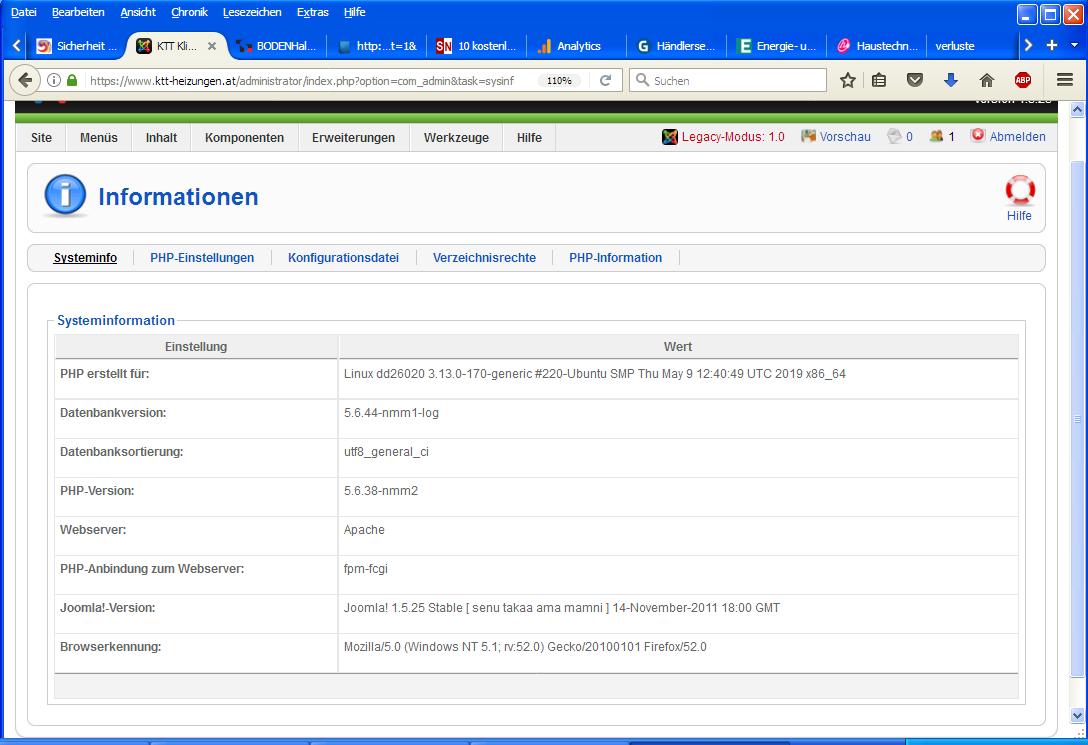This screenshot has height=745, width=1088.
Task: Open downloads with the blue arrow icon
Action: click(x=950, y=80)
